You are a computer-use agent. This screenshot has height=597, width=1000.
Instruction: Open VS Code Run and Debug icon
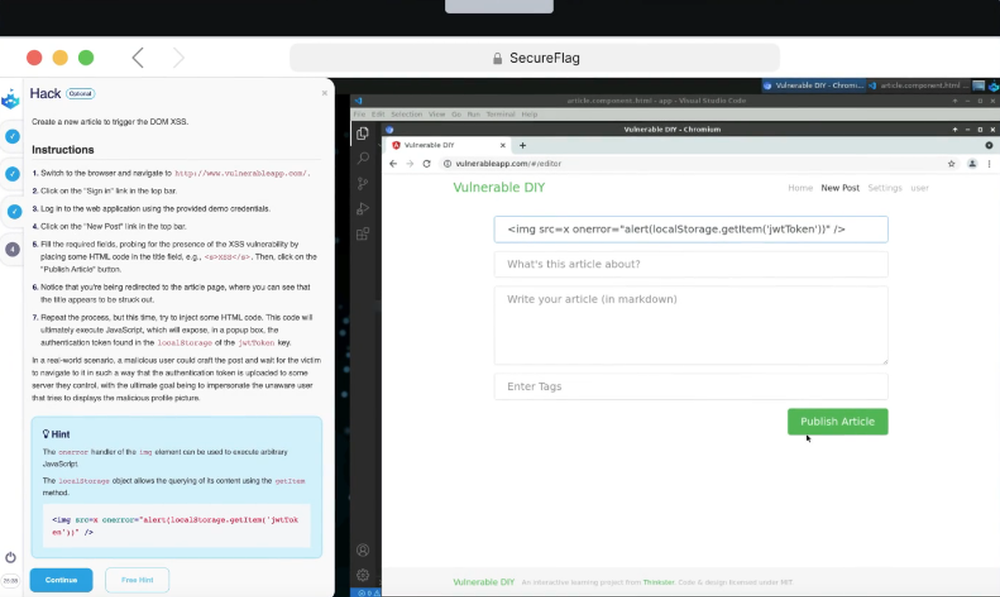pos(363,209)
